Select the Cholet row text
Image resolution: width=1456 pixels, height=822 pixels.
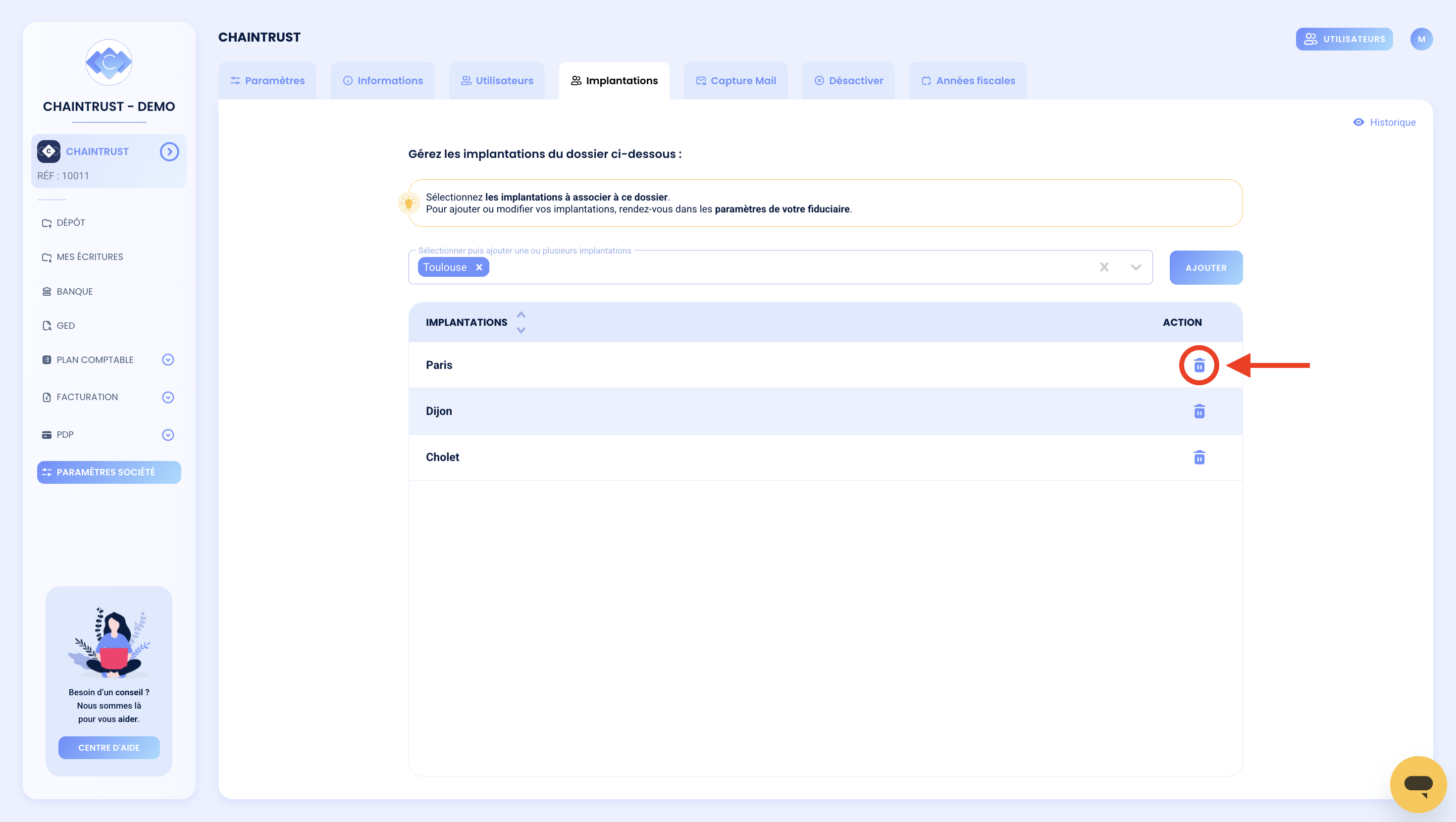442,457
